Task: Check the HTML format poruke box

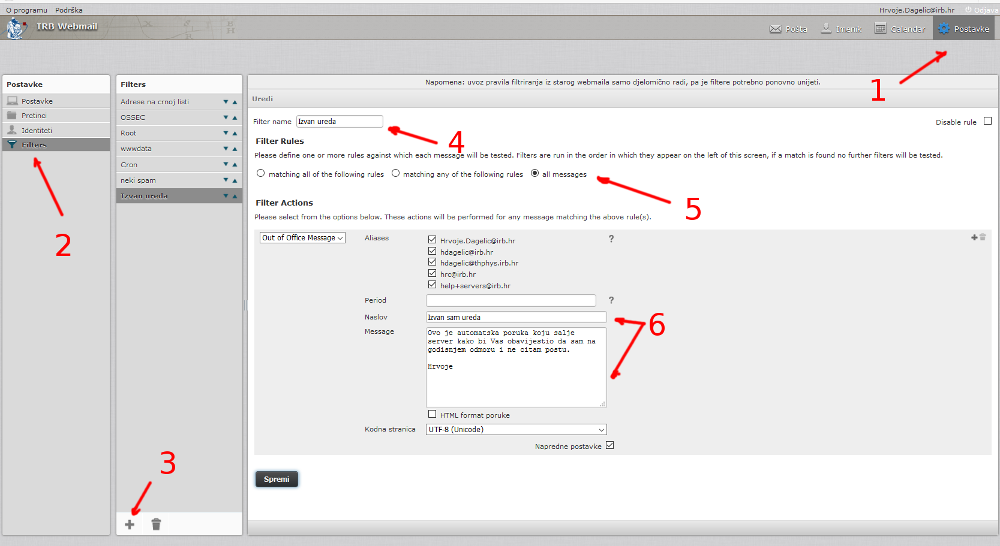Action: pyautogui.click(x=432, y=414)
